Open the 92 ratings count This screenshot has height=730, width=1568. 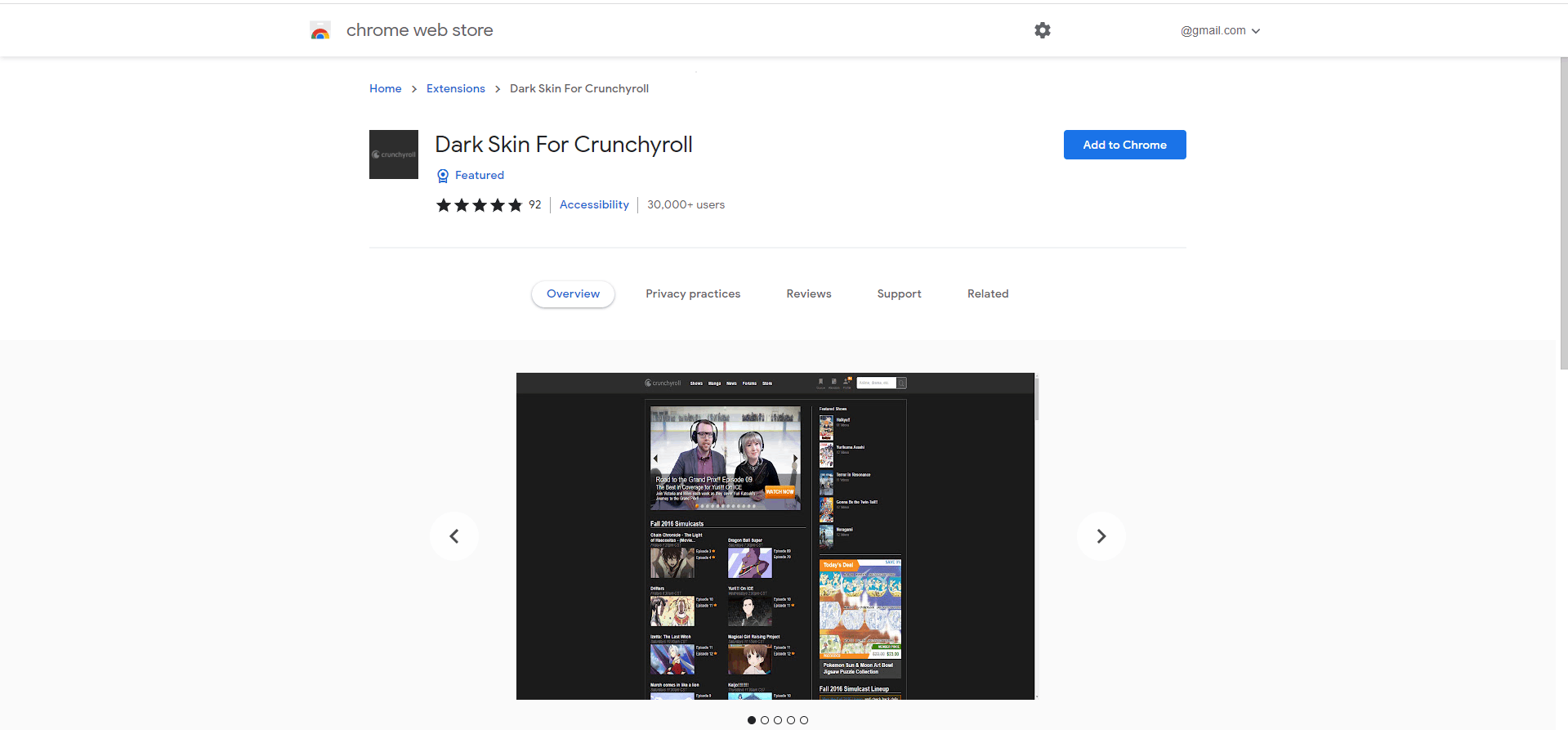(535, 204)
